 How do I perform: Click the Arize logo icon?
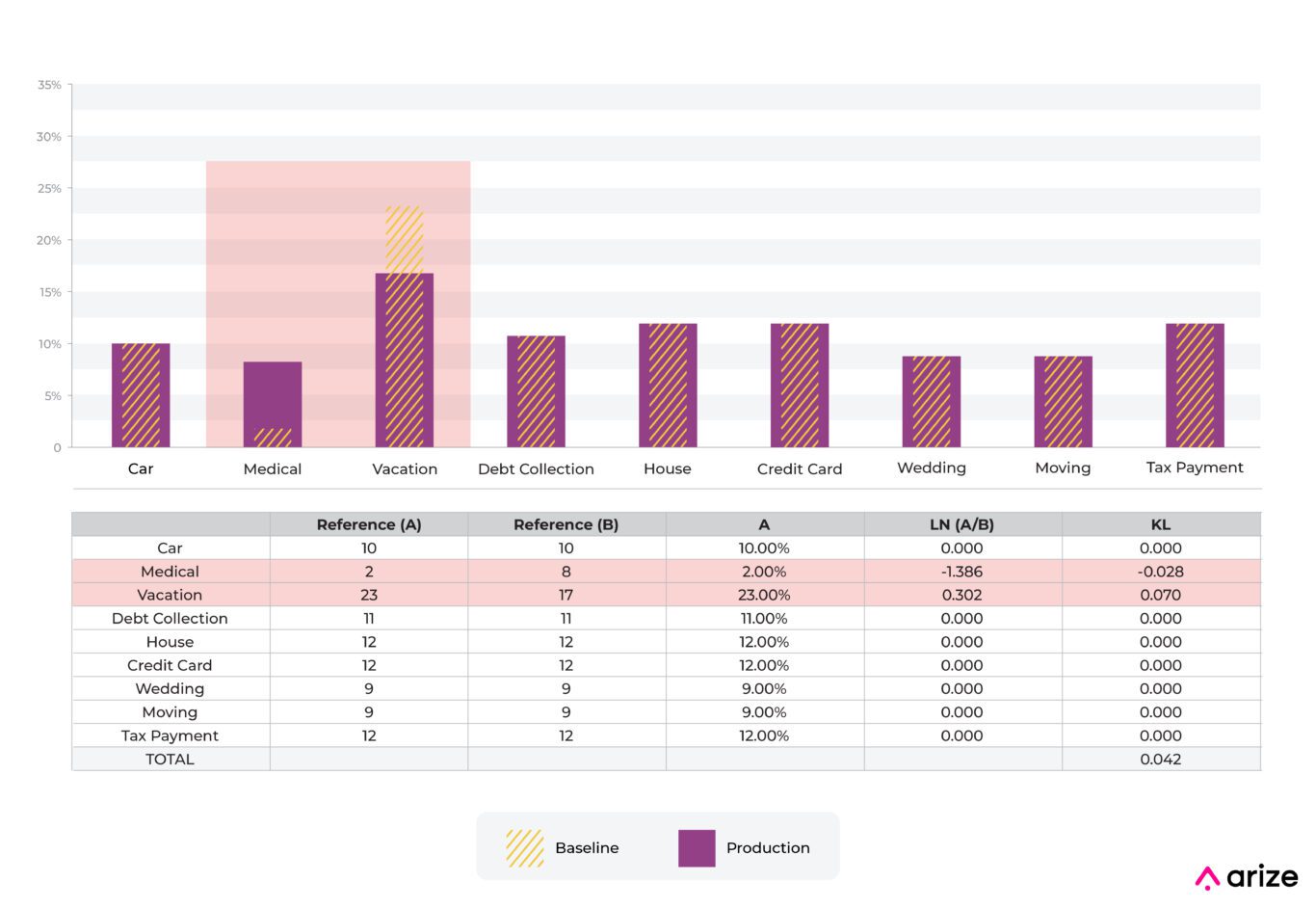point(1207,877)
